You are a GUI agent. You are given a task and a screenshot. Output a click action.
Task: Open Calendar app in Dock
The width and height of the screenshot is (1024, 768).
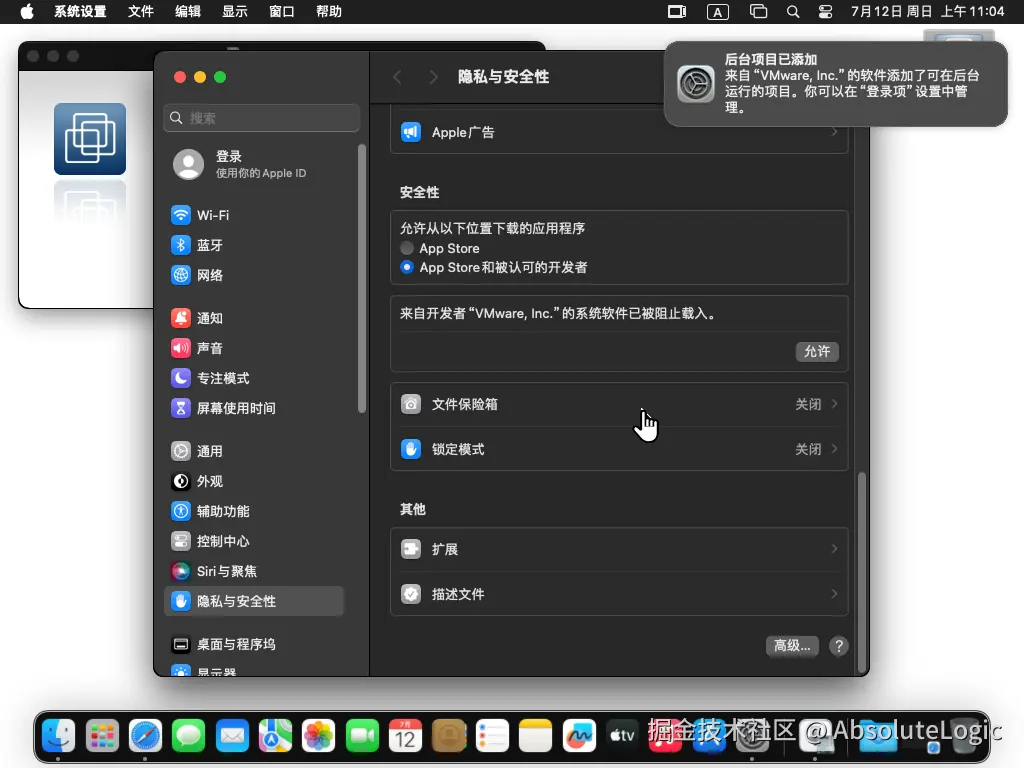406,736
